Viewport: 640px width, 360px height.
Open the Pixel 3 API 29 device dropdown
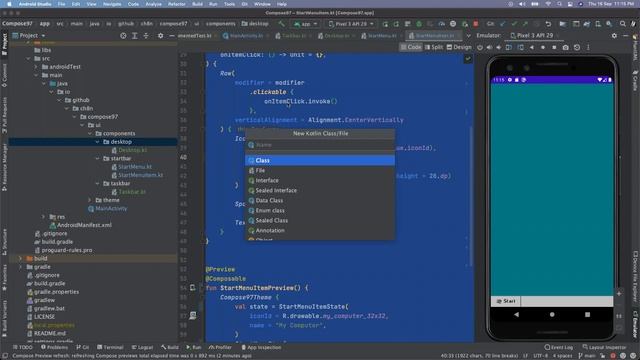pos(351,24)
